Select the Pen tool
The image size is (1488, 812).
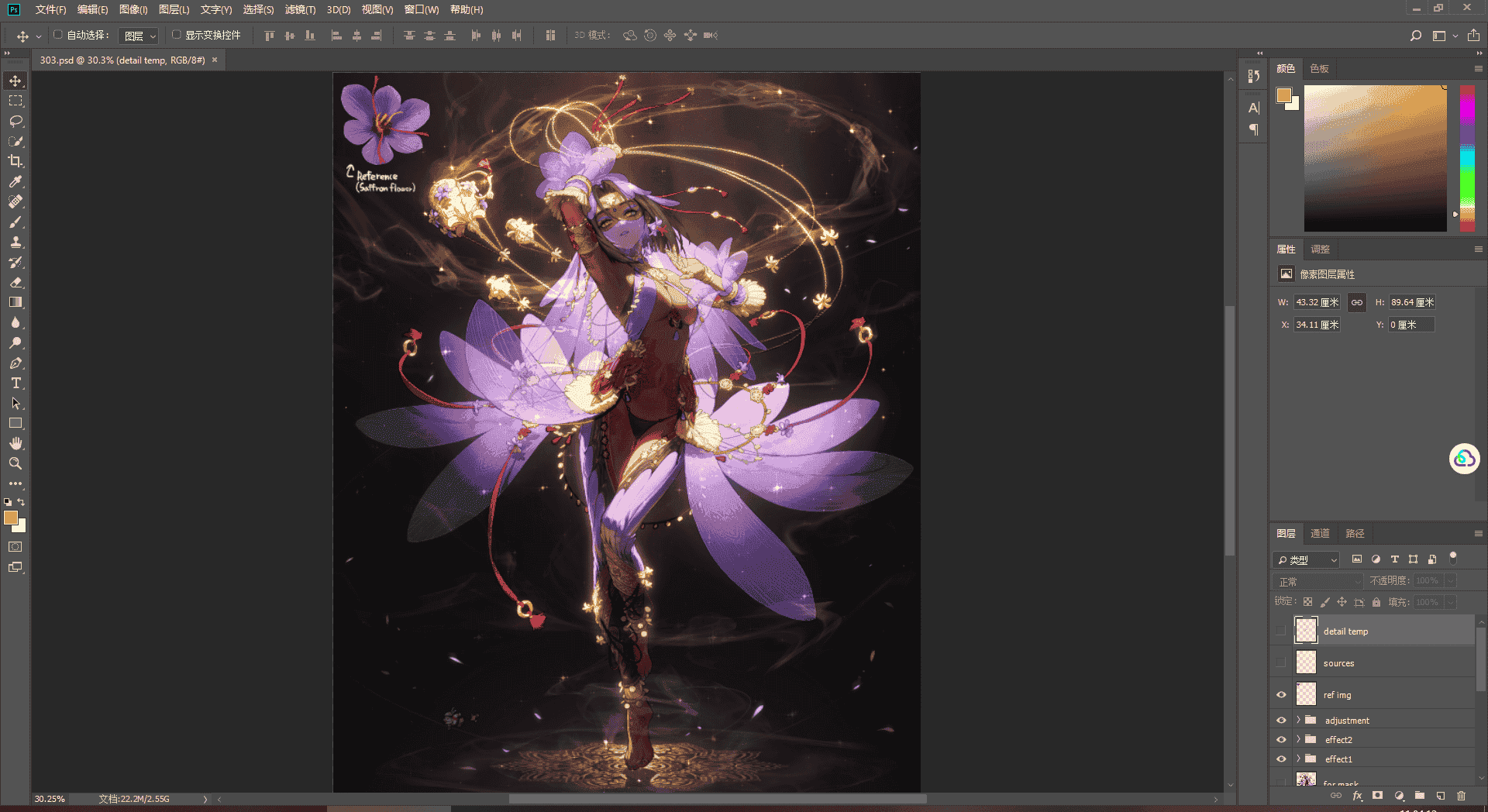click(15, 363)
